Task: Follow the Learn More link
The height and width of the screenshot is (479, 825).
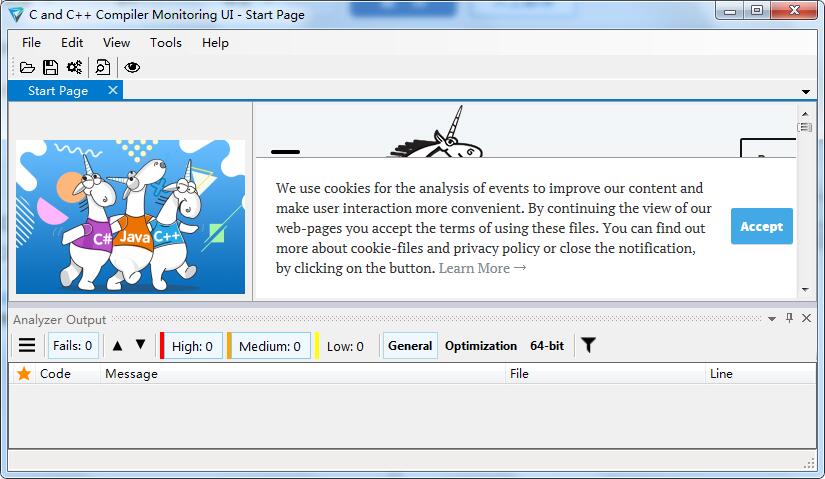Action: pyautogui.click(x=482, y=268)
